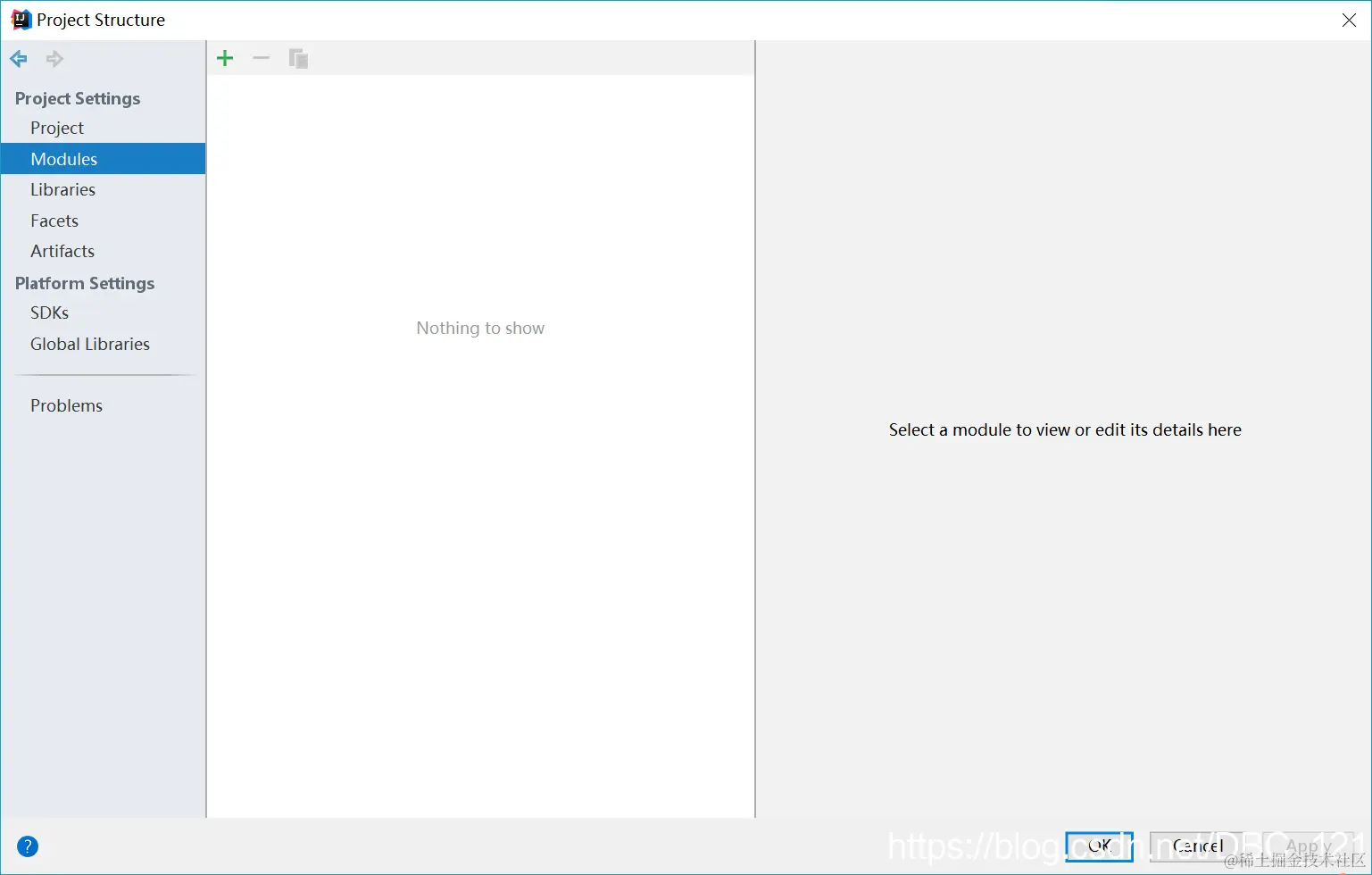Viewport: 1372px width, 875px height.
Task: Click the 'Nothing to show' text
Action: click(x=480, y=329)
